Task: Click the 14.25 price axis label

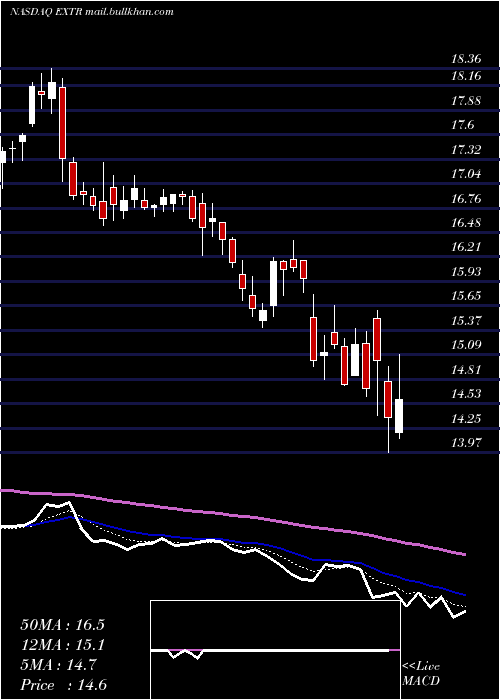Action: click(x=466, y=419)
